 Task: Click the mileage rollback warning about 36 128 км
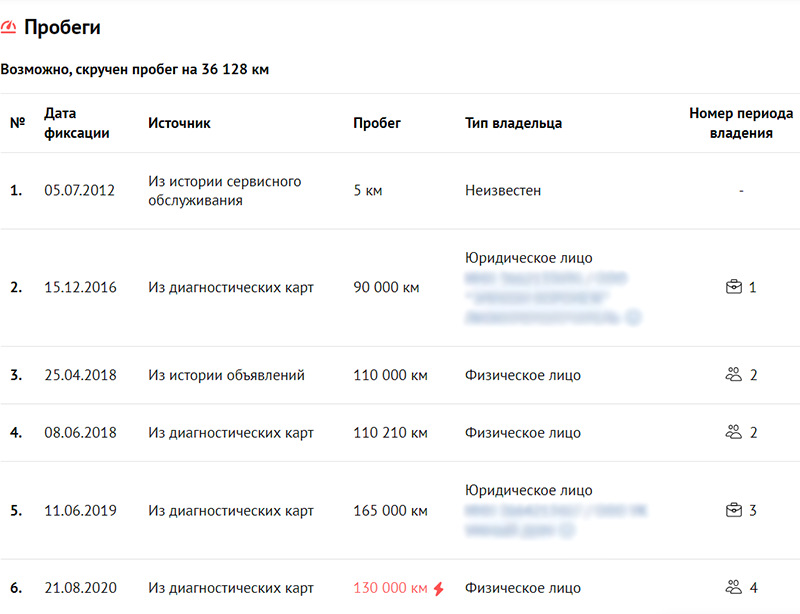coord(135,70)
